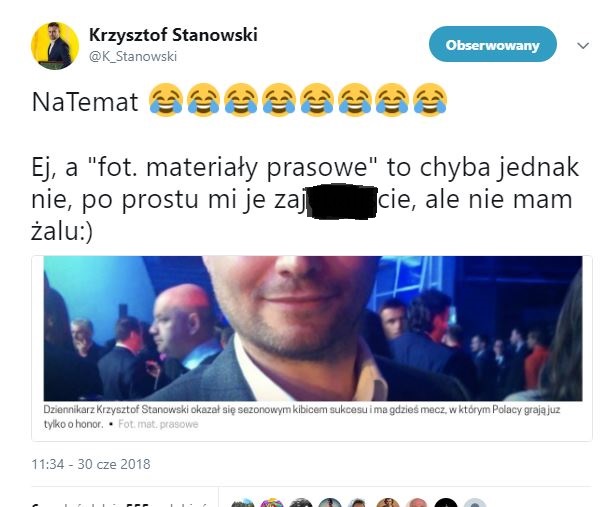The width and height of the screenshot is (609, 507).
Task: Click the solid black liker avatar
Action: click(446, 502)
